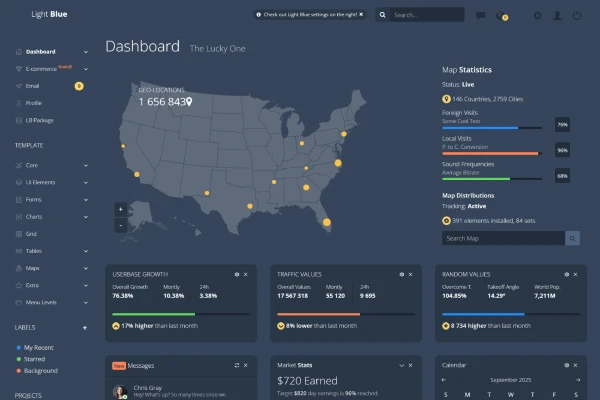This screenshot has height=400, width=600.
Task: Expand the UI Elements menu chevron
Action: coord(86,183)
